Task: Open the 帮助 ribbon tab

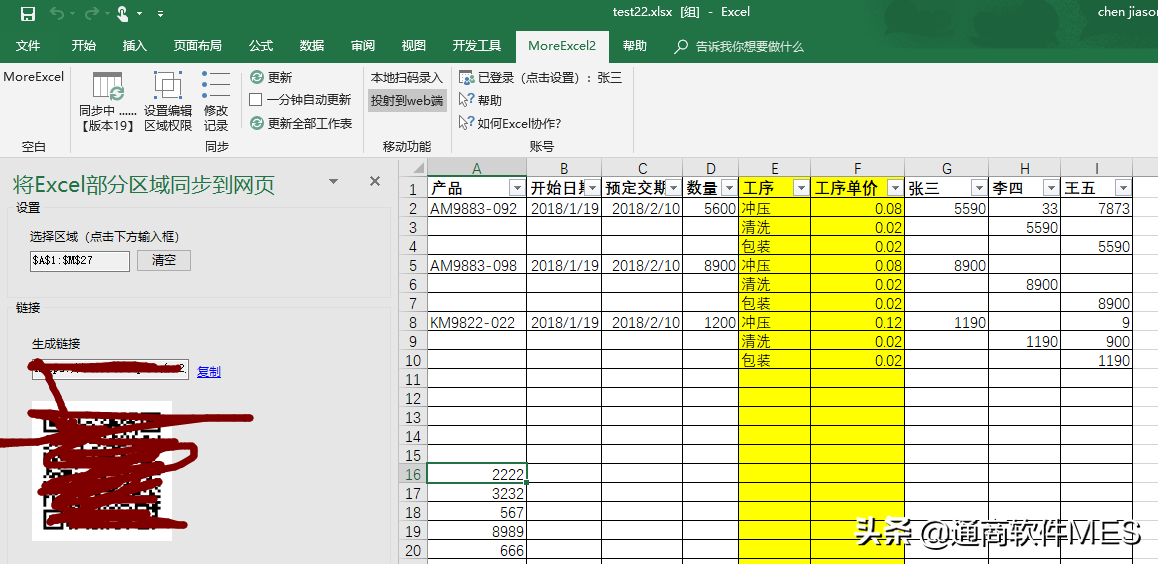Action: [x=634, y=46]
